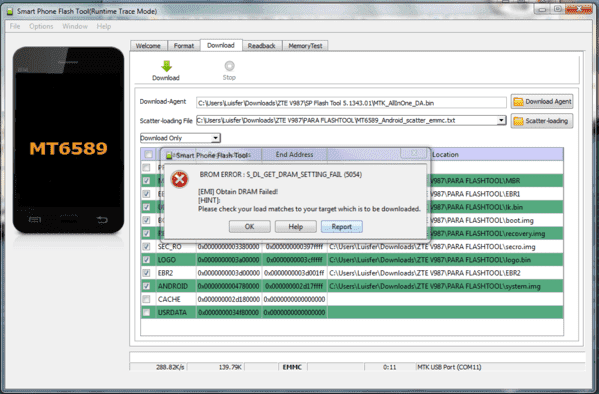Toggle the checkbox of the MBR row
The height and width of the screenshot is (394, 599).
pos(146,181)
